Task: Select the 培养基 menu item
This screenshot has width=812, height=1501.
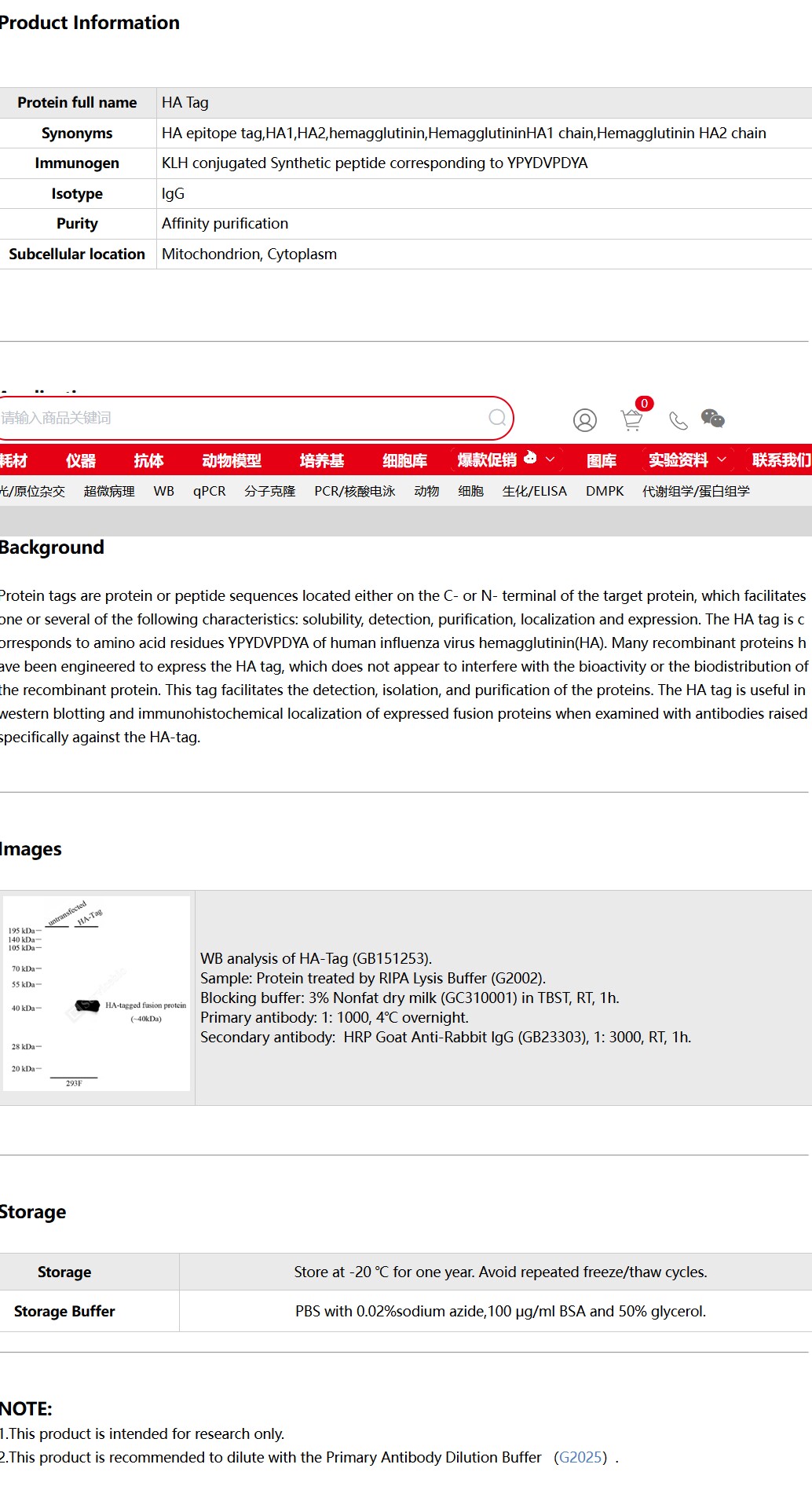Action: [322, 460]
